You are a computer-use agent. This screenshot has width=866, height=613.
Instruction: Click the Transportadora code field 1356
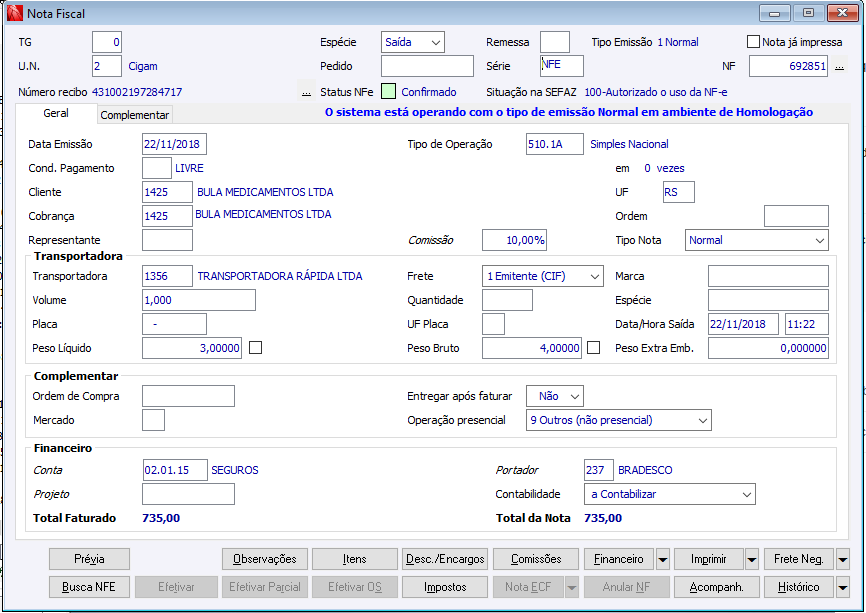(167, 276)
